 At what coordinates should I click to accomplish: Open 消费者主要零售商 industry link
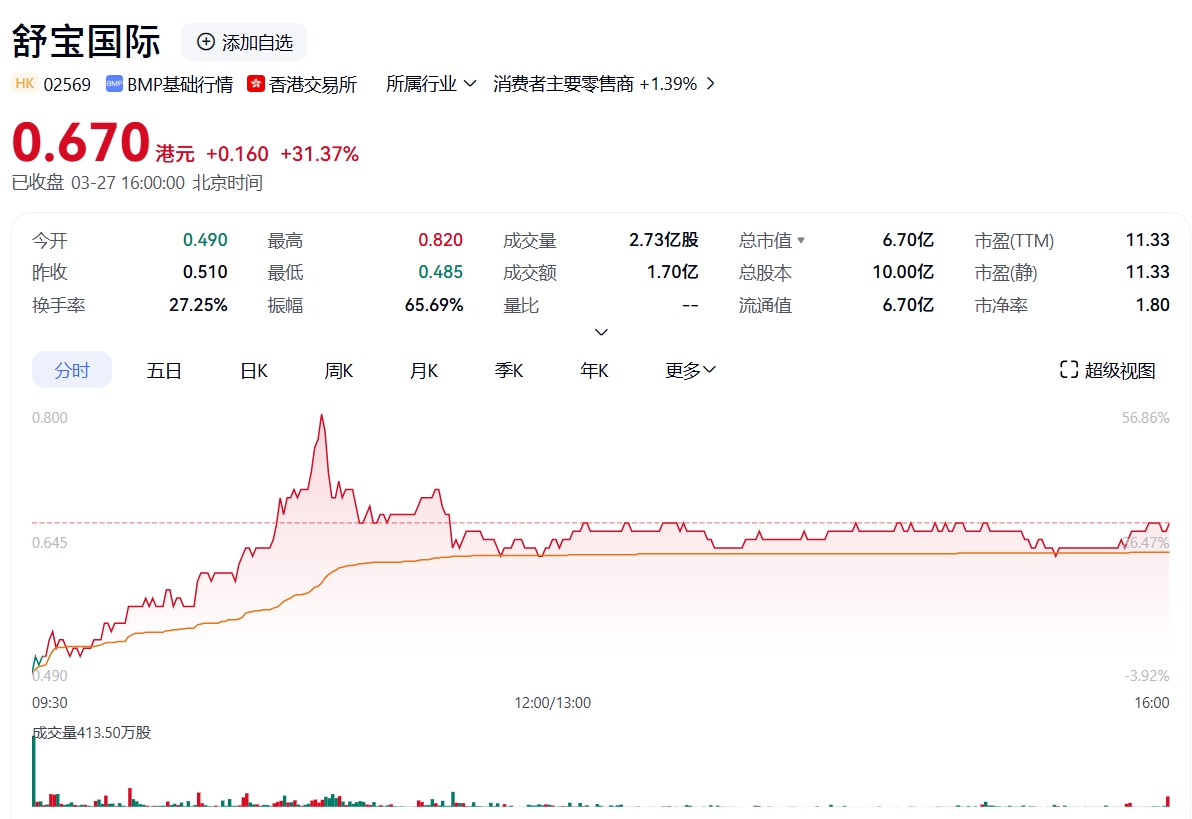point(563,84)
